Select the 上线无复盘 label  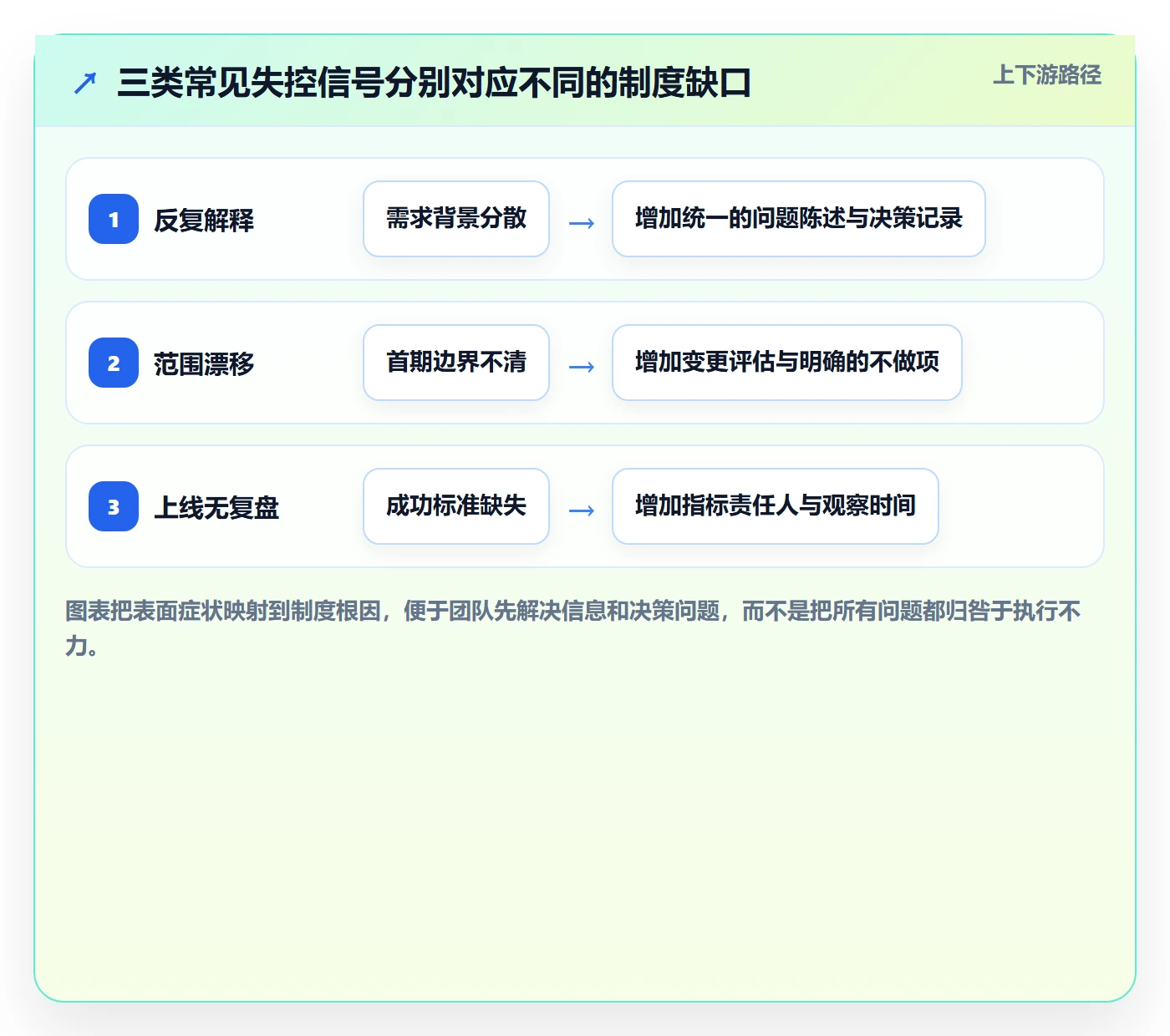click(x=216, y=507)
